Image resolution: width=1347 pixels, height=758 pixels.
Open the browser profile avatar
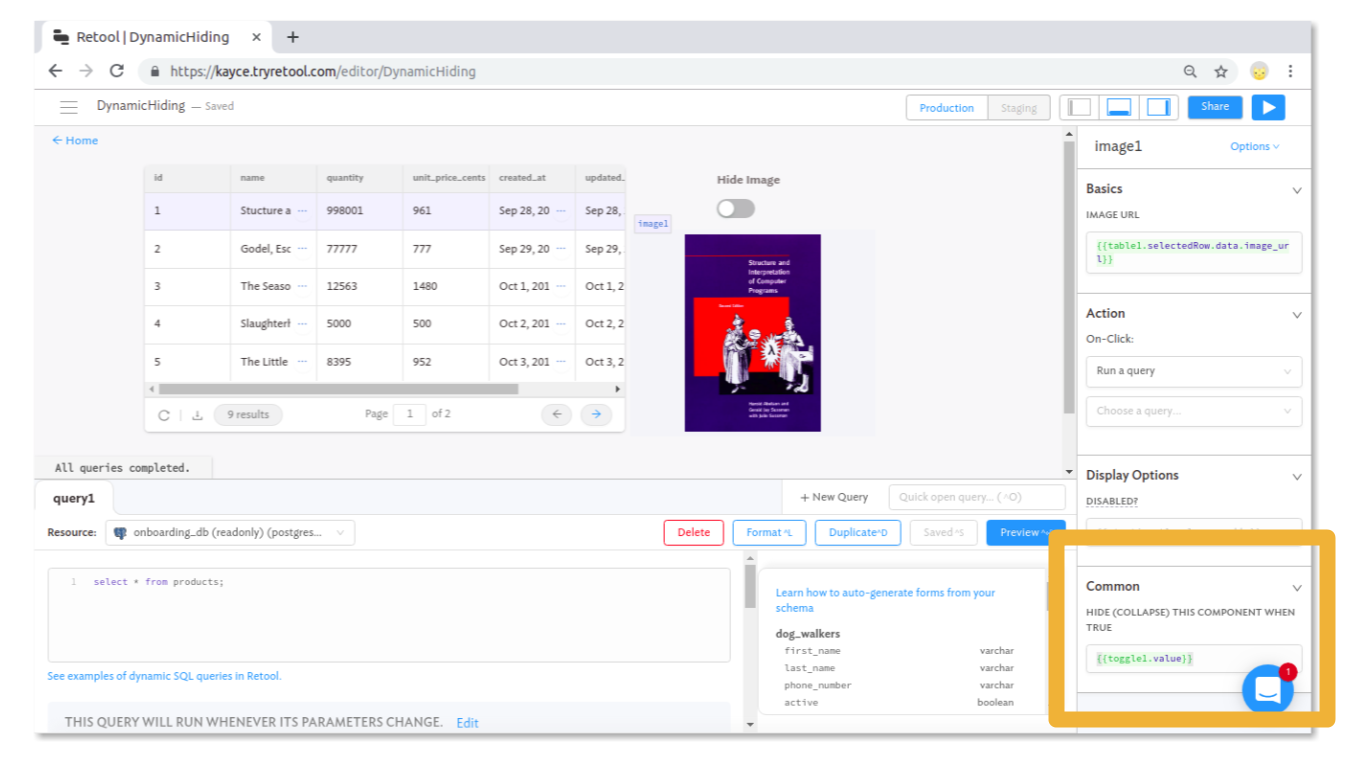coord(1259,71)
